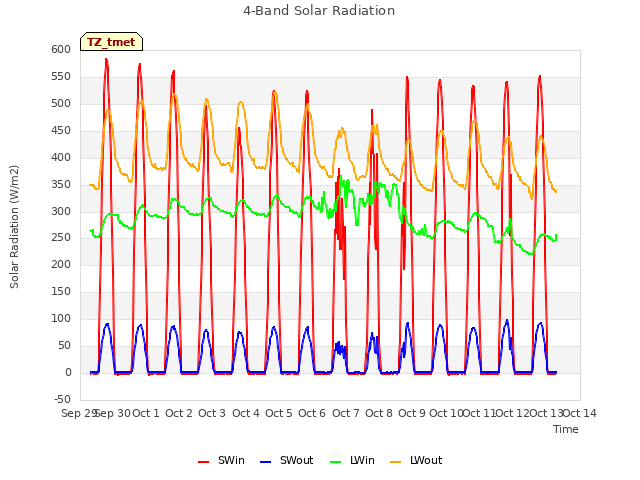Click the Oct 7 x-axis date label

pos(346,413)
